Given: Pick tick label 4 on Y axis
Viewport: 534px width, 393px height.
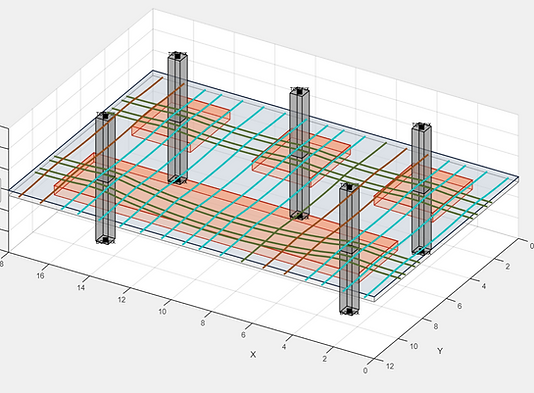Looking at the screenshot, I should coord(484,286).
